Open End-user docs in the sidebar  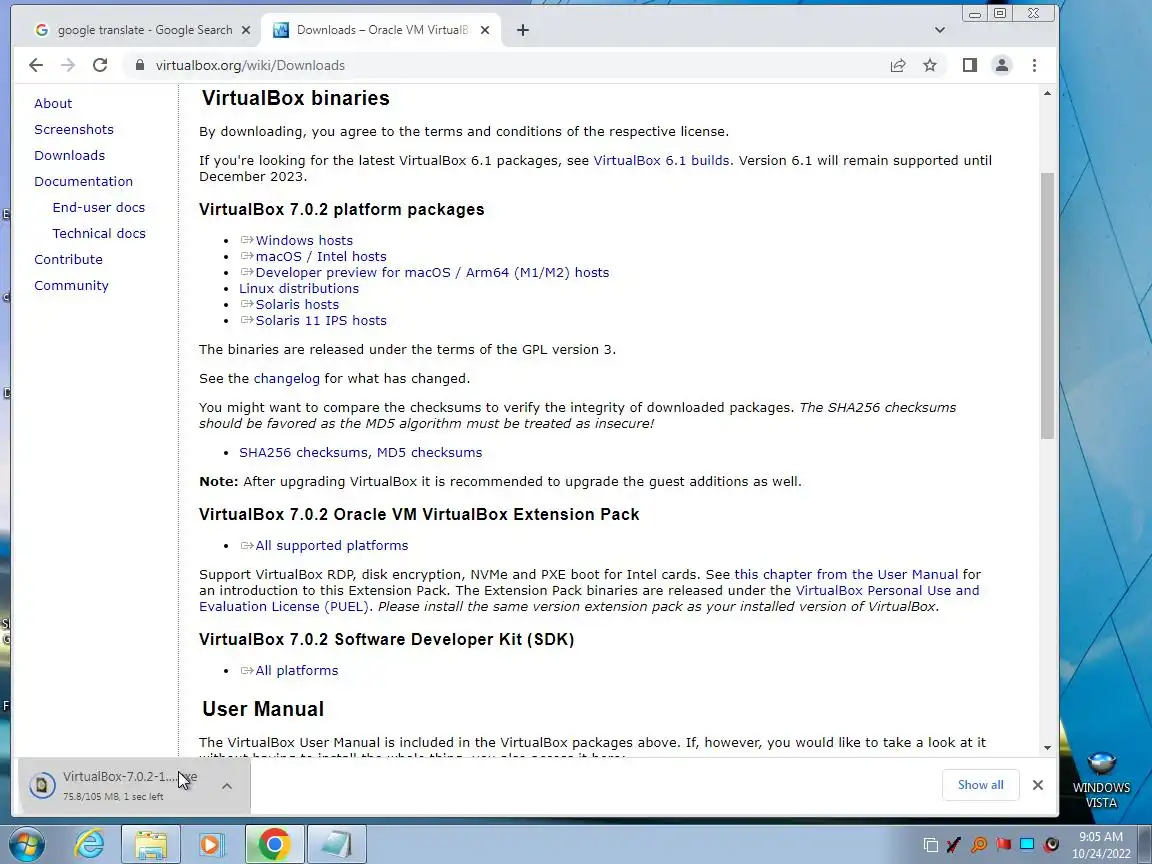pos(98,207)
